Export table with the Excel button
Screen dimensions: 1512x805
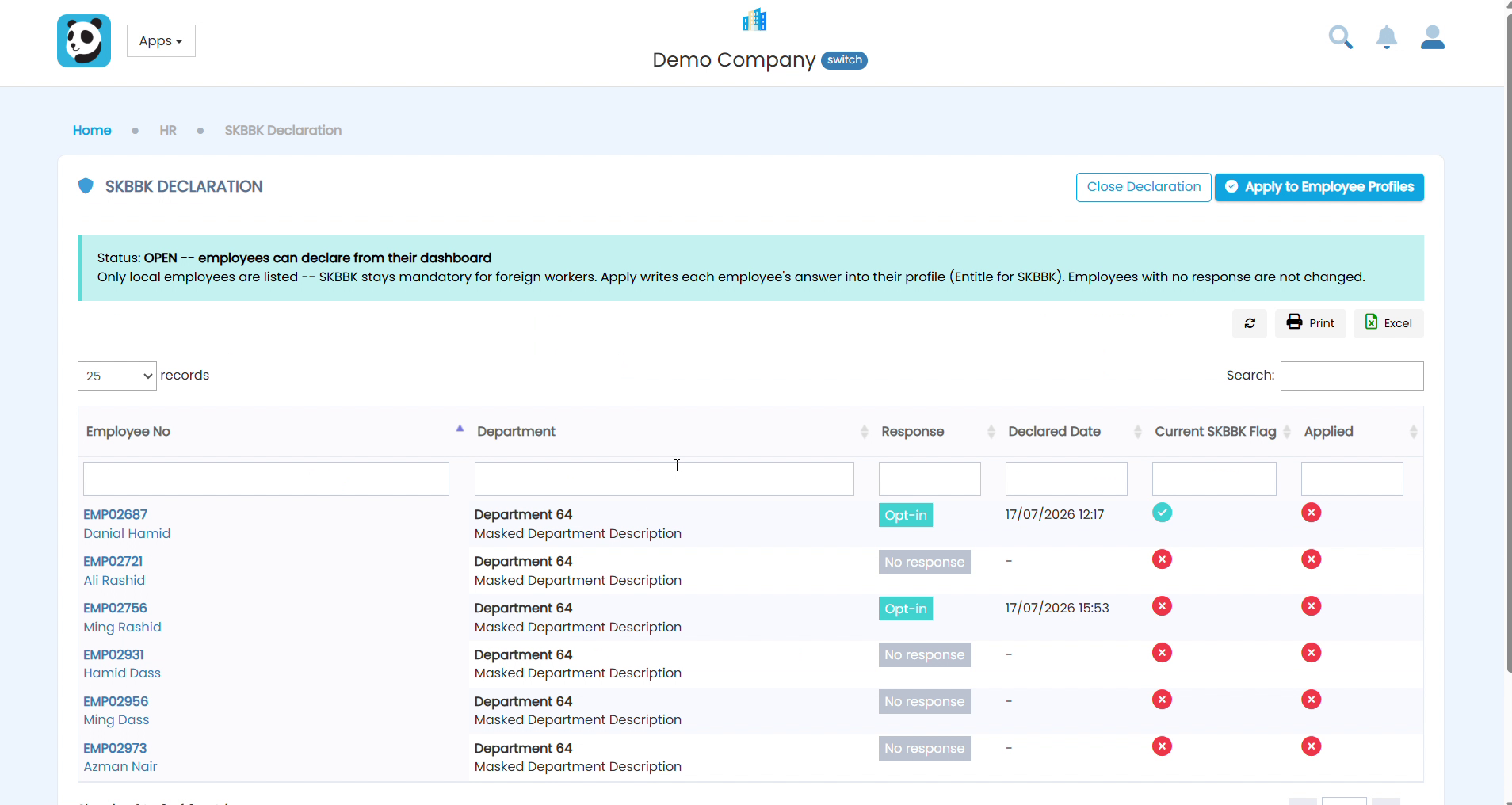[1388, 323]
